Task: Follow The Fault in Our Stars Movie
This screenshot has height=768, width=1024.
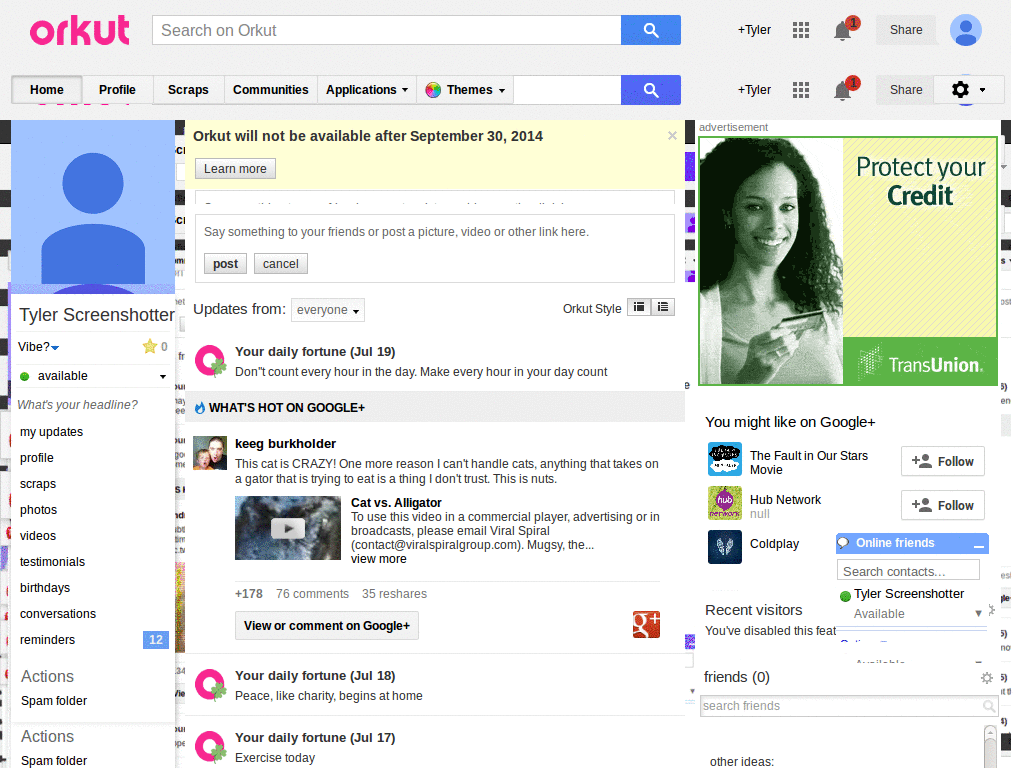Action: [943, 462]
